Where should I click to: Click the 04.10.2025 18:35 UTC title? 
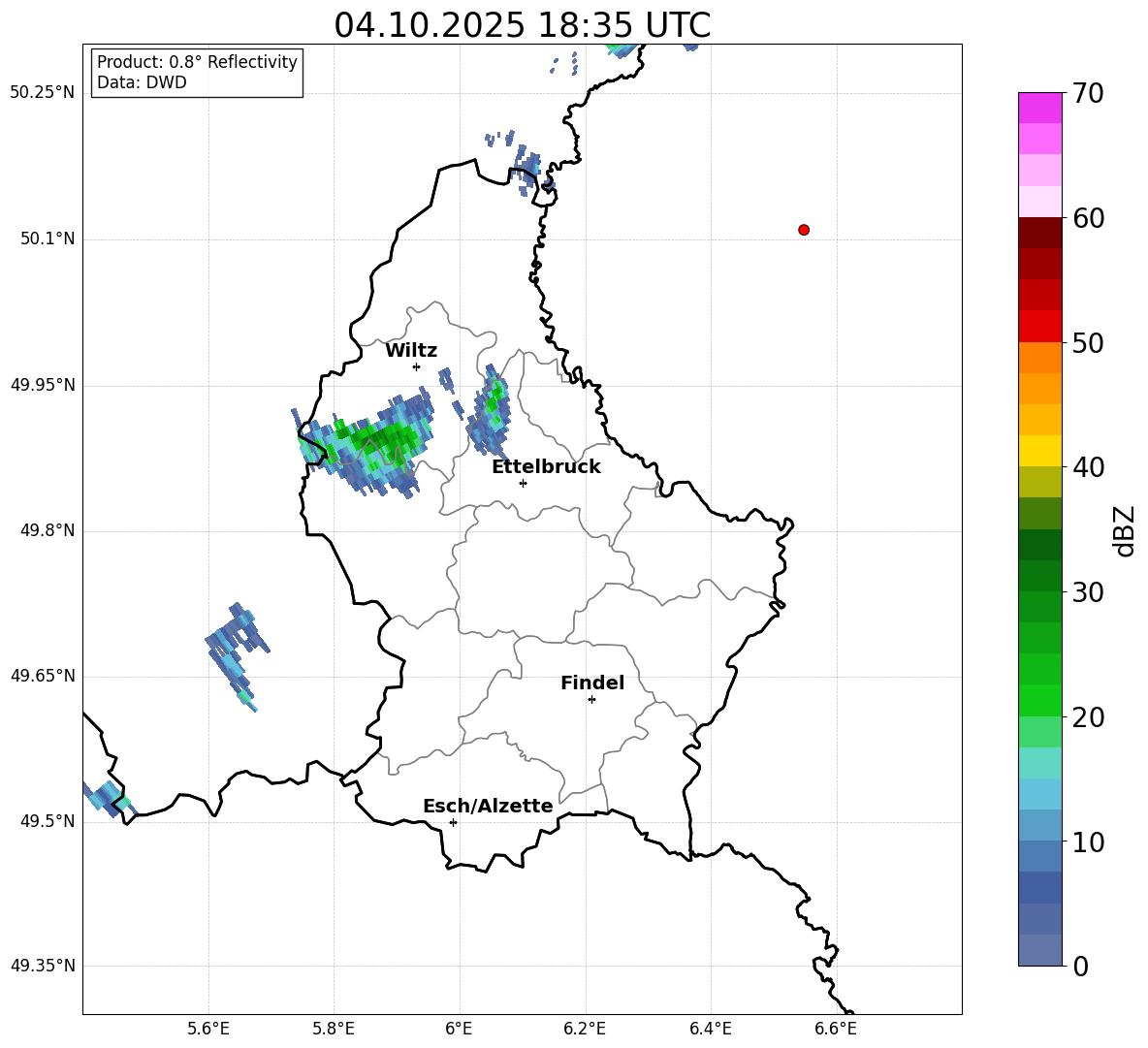[522, 25]
